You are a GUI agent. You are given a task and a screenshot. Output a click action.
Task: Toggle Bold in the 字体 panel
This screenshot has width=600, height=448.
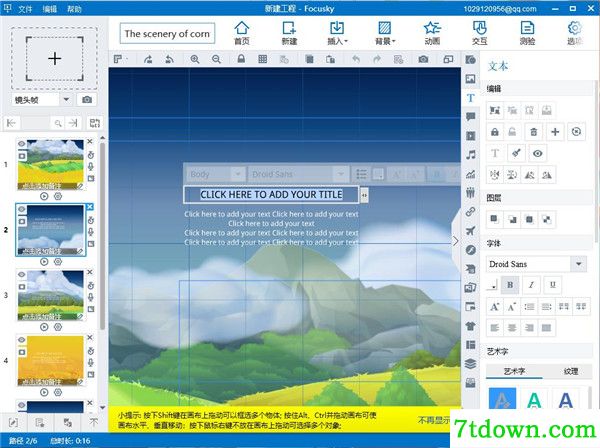tap(510, 285)
